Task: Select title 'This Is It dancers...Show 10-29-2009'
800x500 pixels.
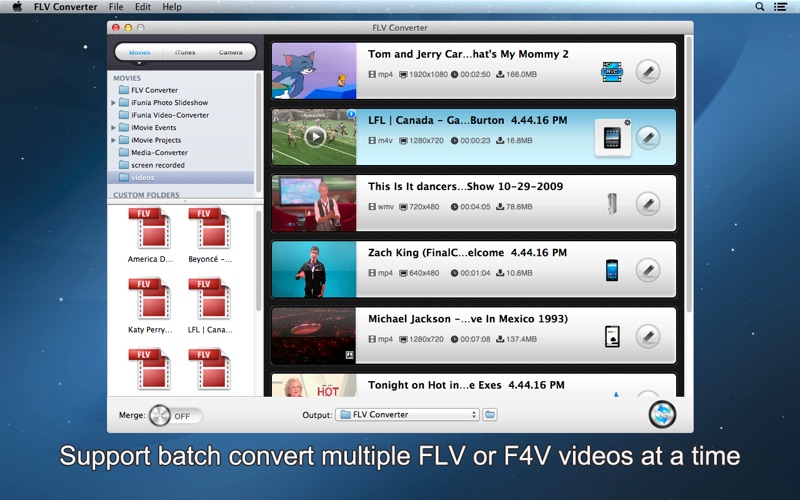Action: click(465, 186)
